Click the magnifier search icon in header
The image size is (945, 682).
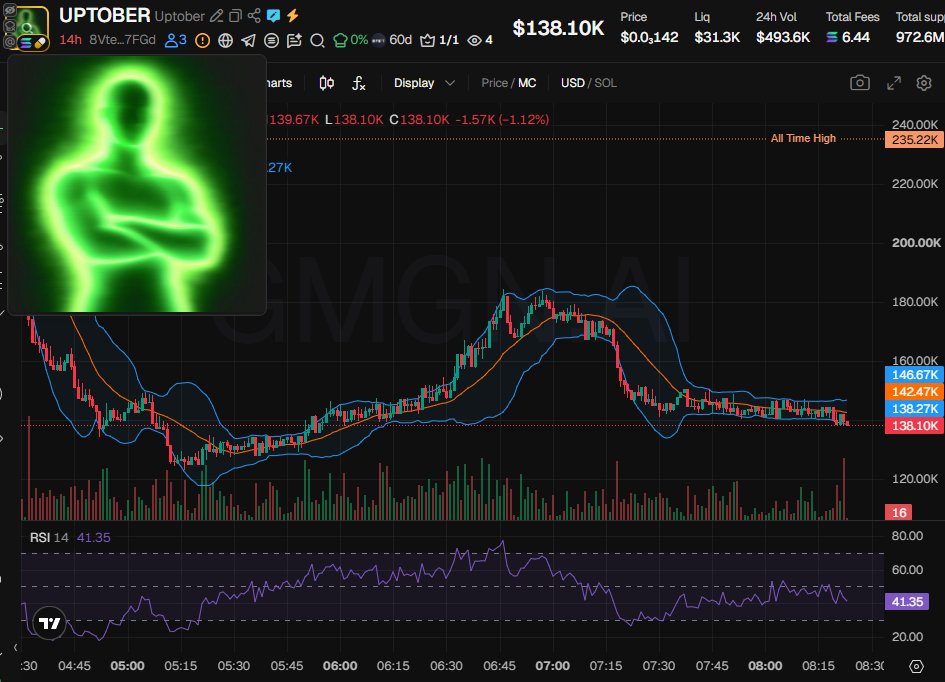click(x=317, y=40)
